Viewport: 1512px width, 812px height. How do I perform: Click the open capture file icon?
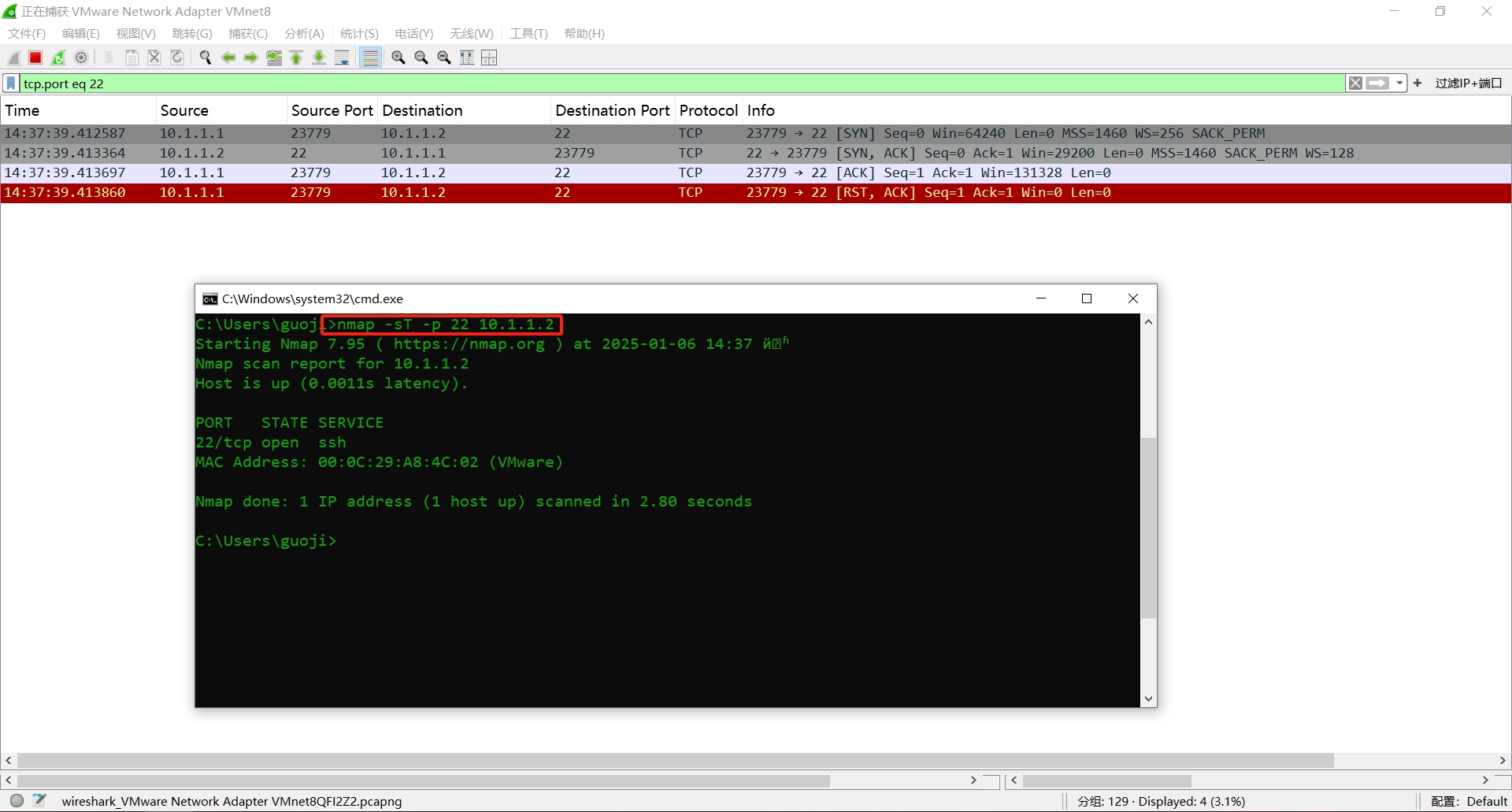(109, 57)
